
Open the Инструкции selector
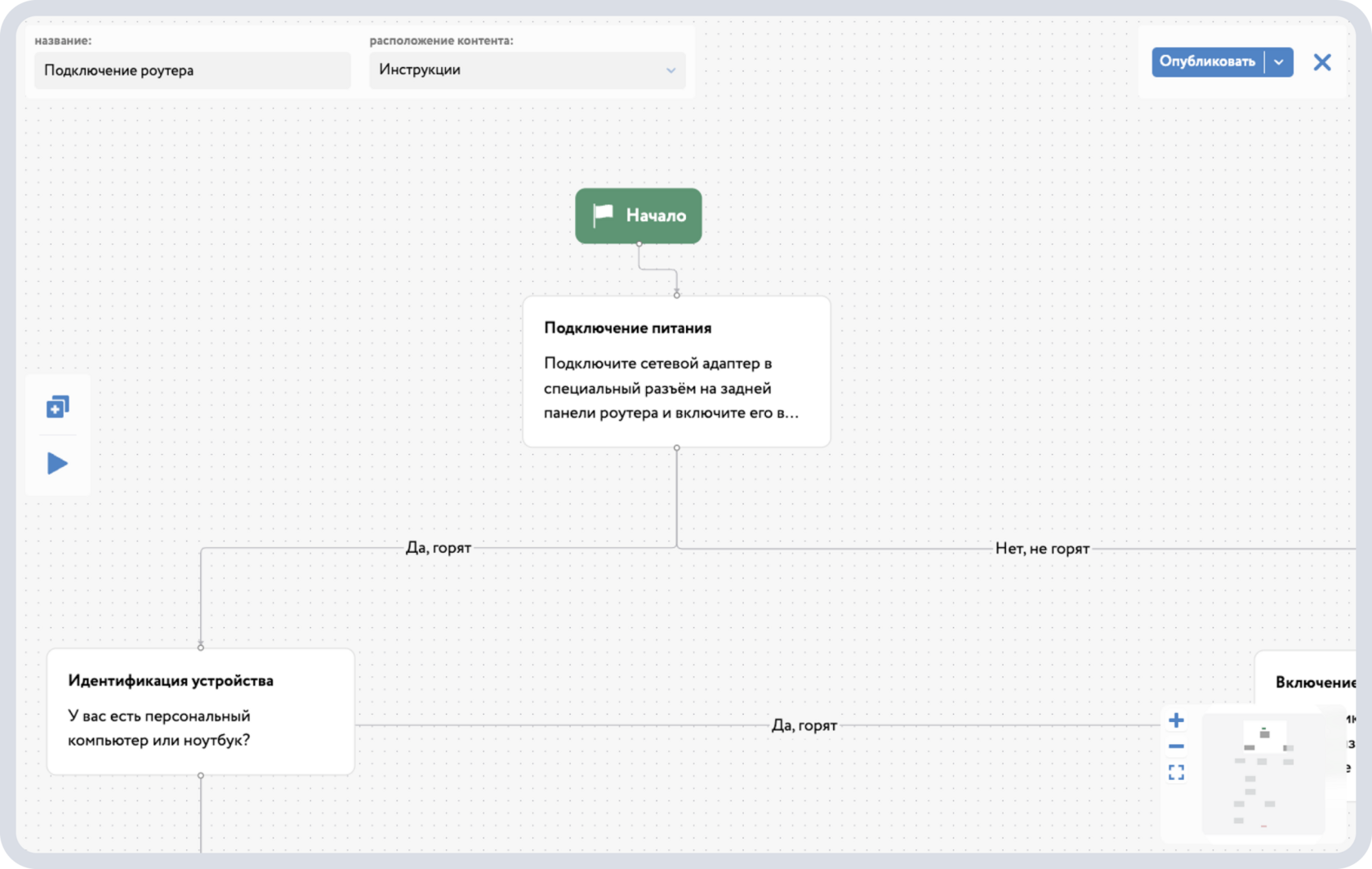click(527, 70)
